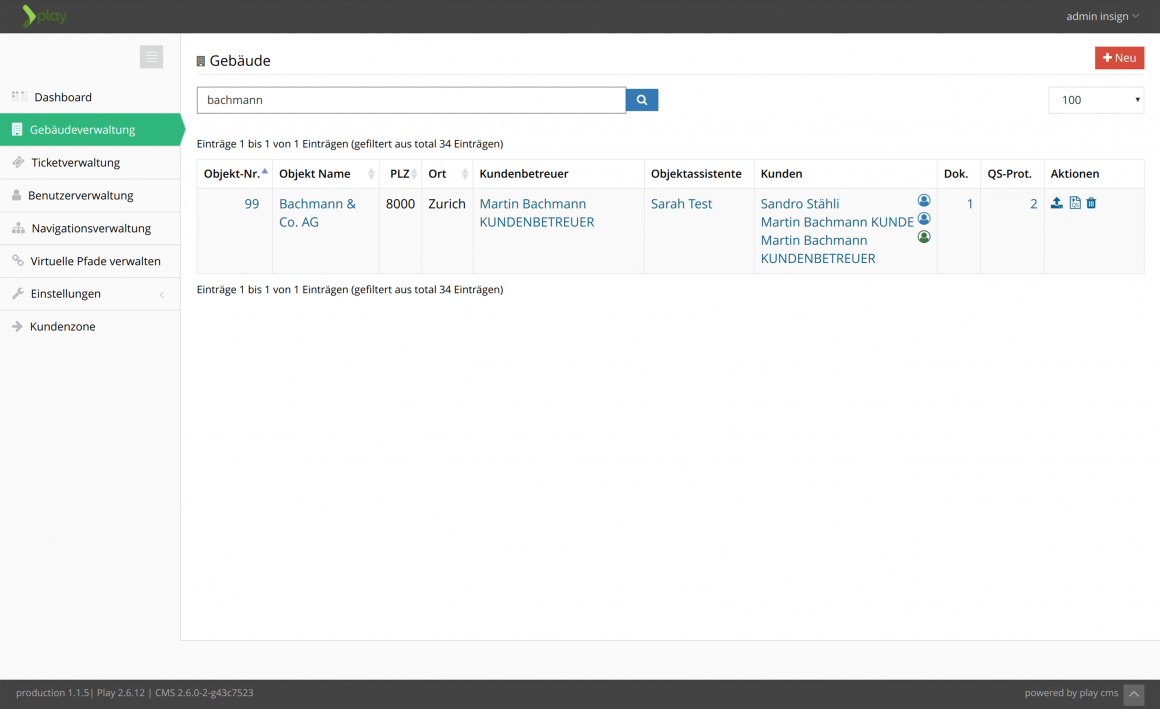This screenshot has width=1160, height=709.
Task: Click the Ticketverwaltung ticket icon
Action: click(18, 162)
